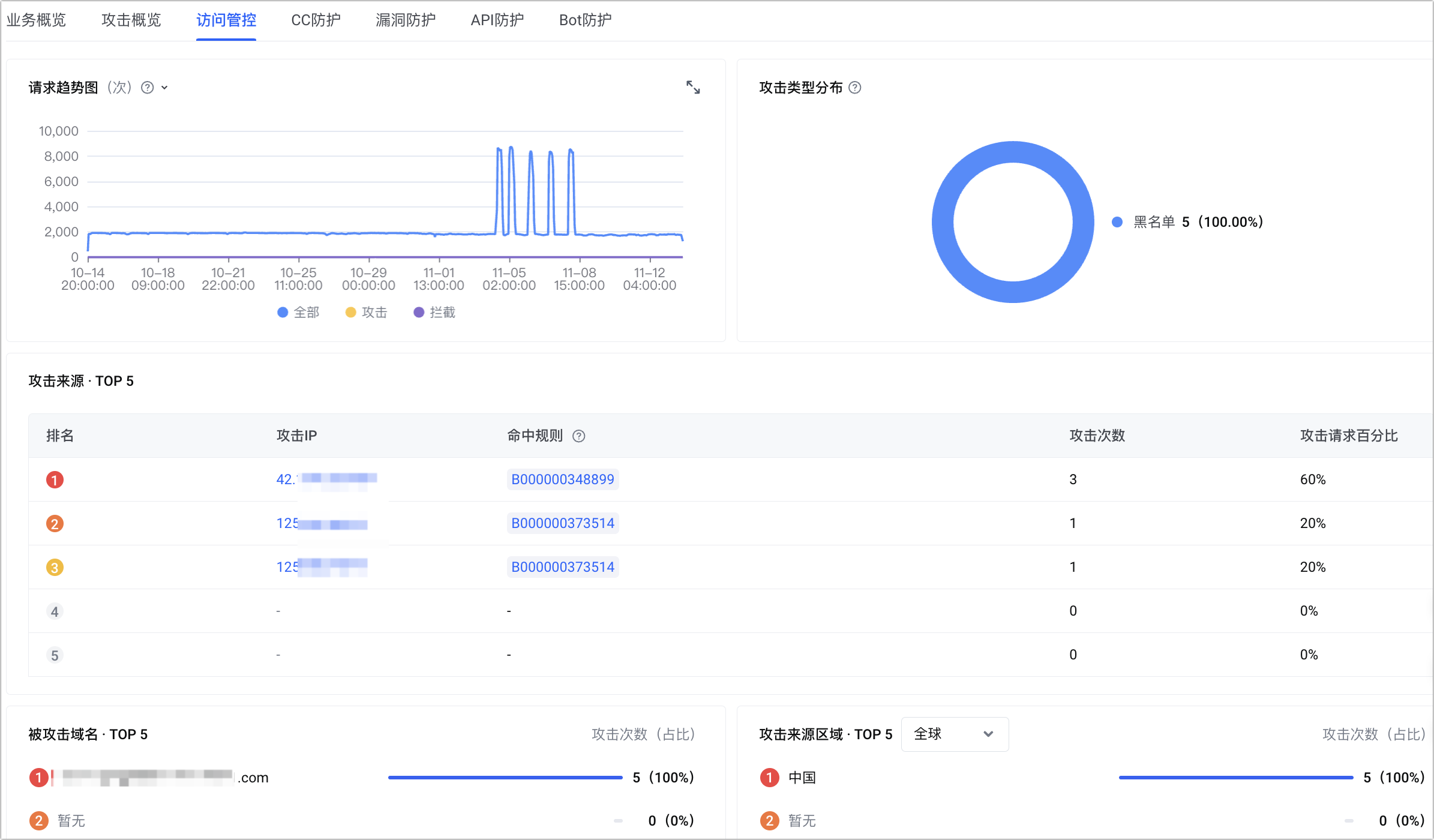The height and width of the screenshot is (840, 1434).
Task: Open rank 2 rule B000000373514
Action: coord(563,523)
